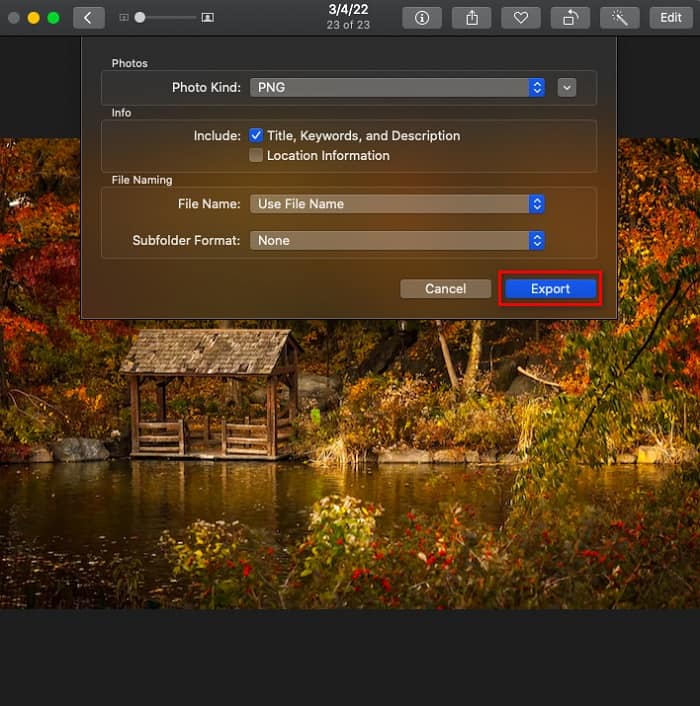The image size is (700, 706).
Task: Click the autumn lake photo in the viewer
Action: coord(350,480)
